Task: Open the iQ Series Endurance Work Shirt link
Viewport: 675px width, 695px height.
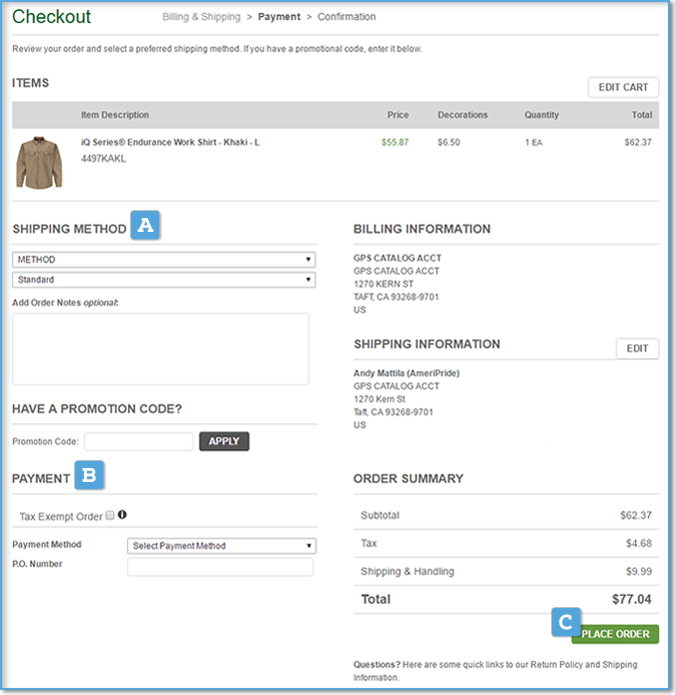Action: point(170,142)
